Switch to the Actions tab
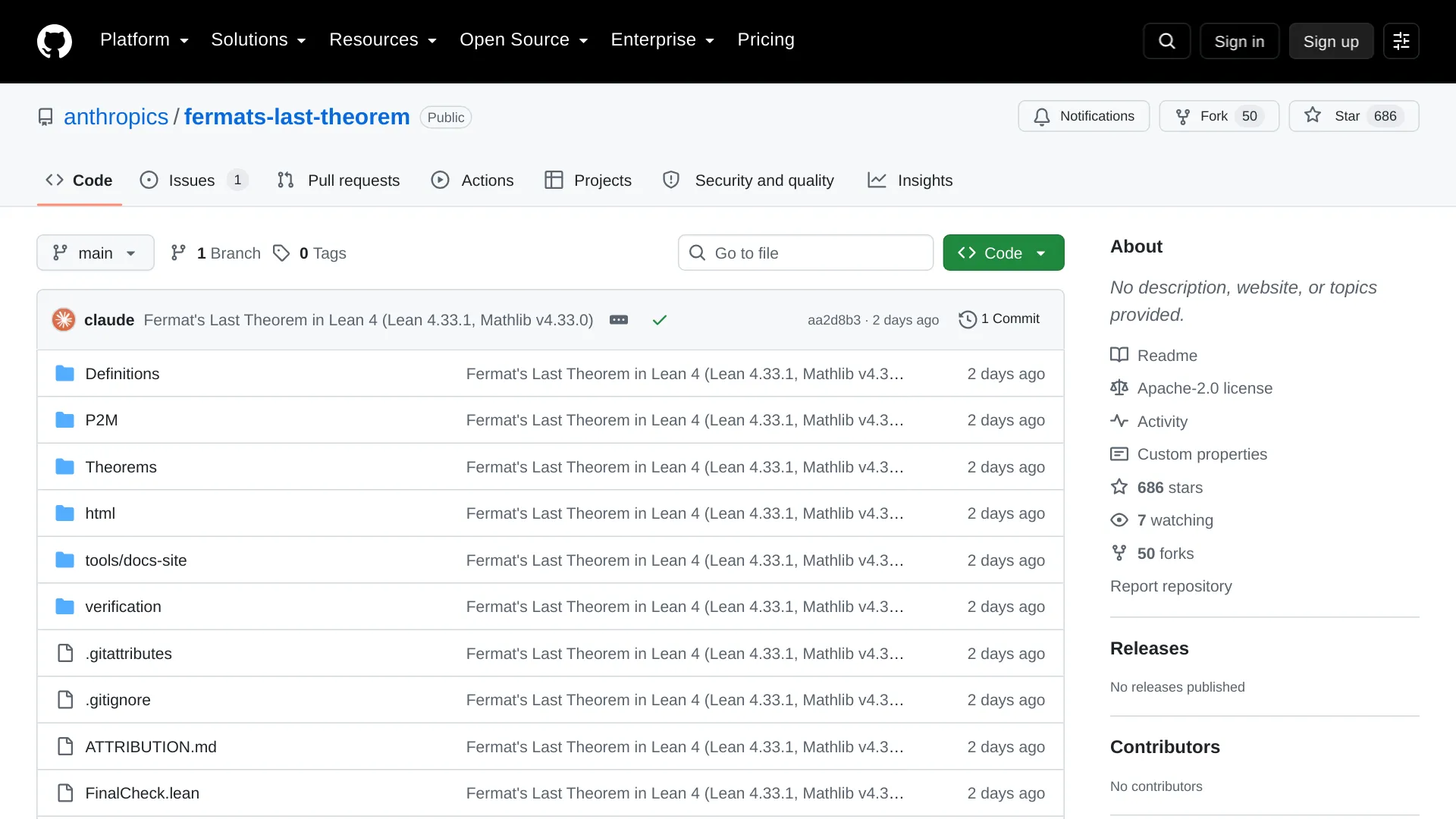The width and height of the screenshot is (1456, 819). (472, 180)
